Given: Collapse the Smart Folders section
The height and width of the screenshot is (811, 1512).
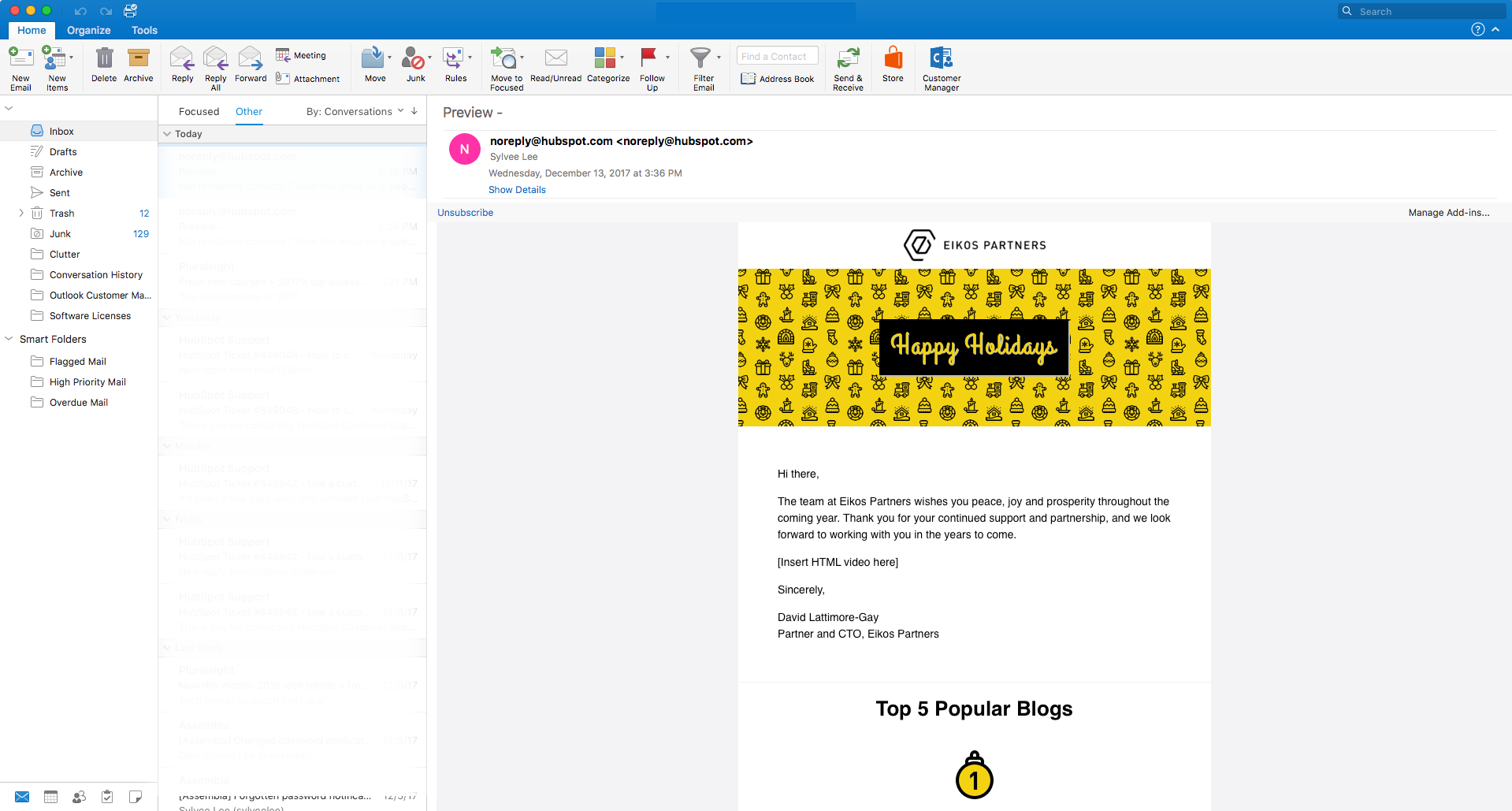Looking at the screenshot, I should click(9, 339).
